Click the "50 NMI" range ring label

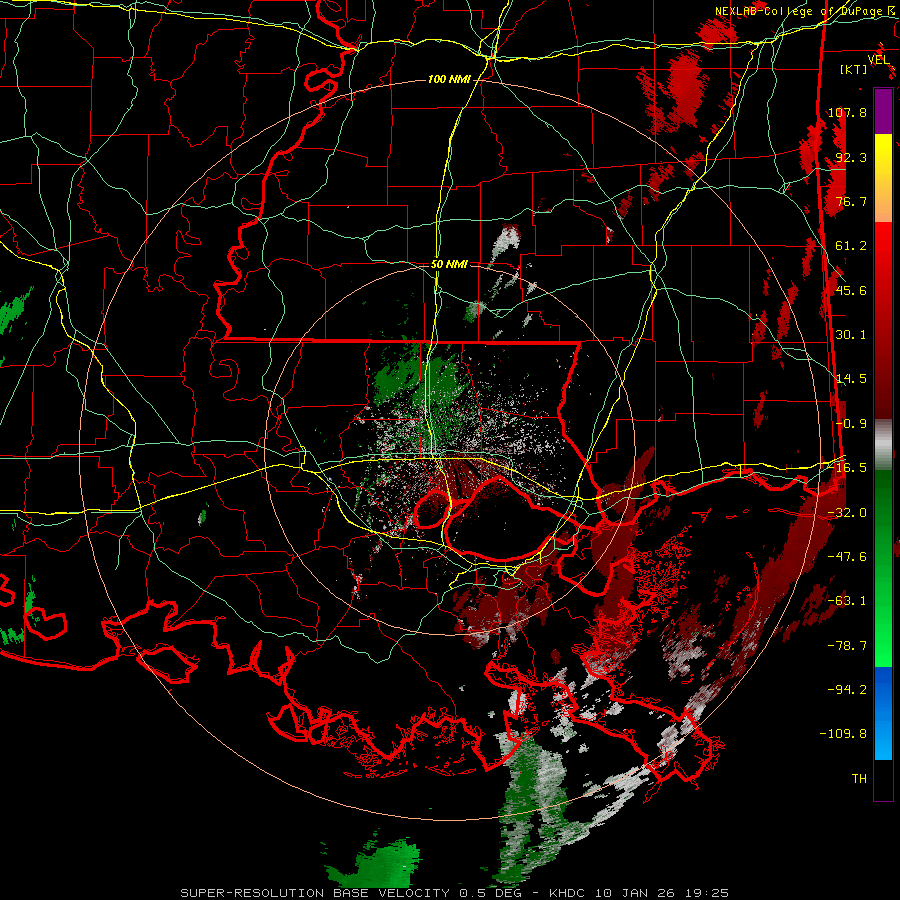pos(449,265)
